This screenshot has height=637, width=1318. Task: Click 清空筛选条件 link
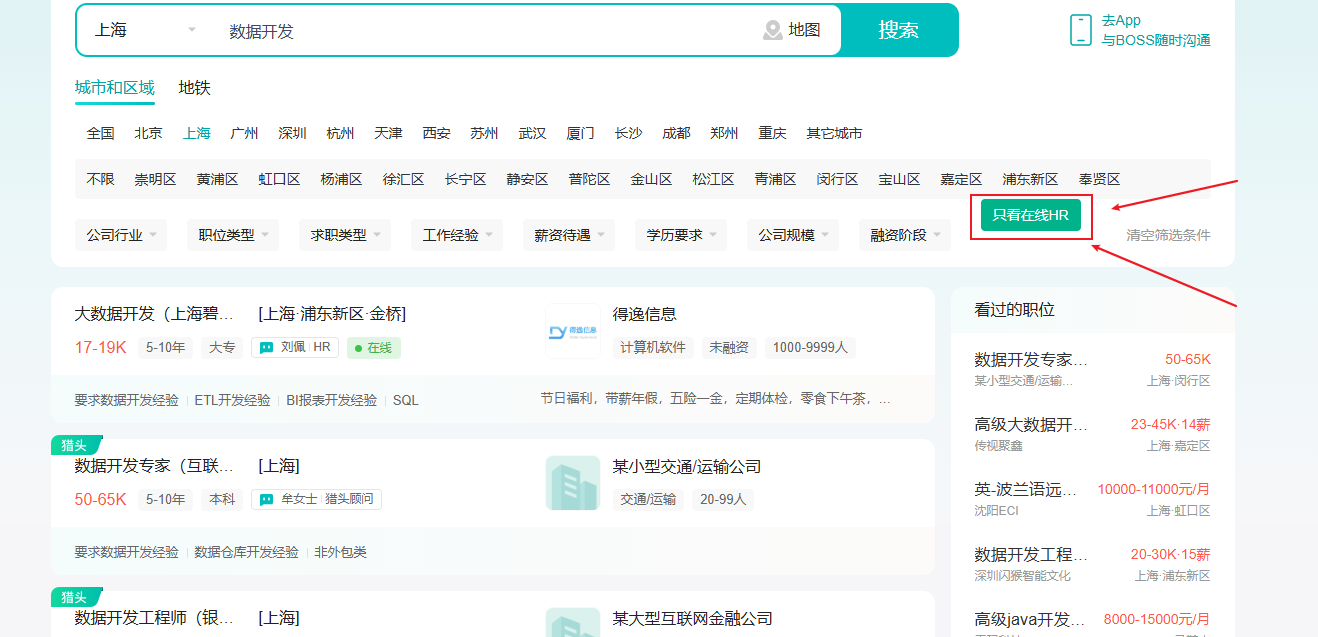click(1168, 235)
